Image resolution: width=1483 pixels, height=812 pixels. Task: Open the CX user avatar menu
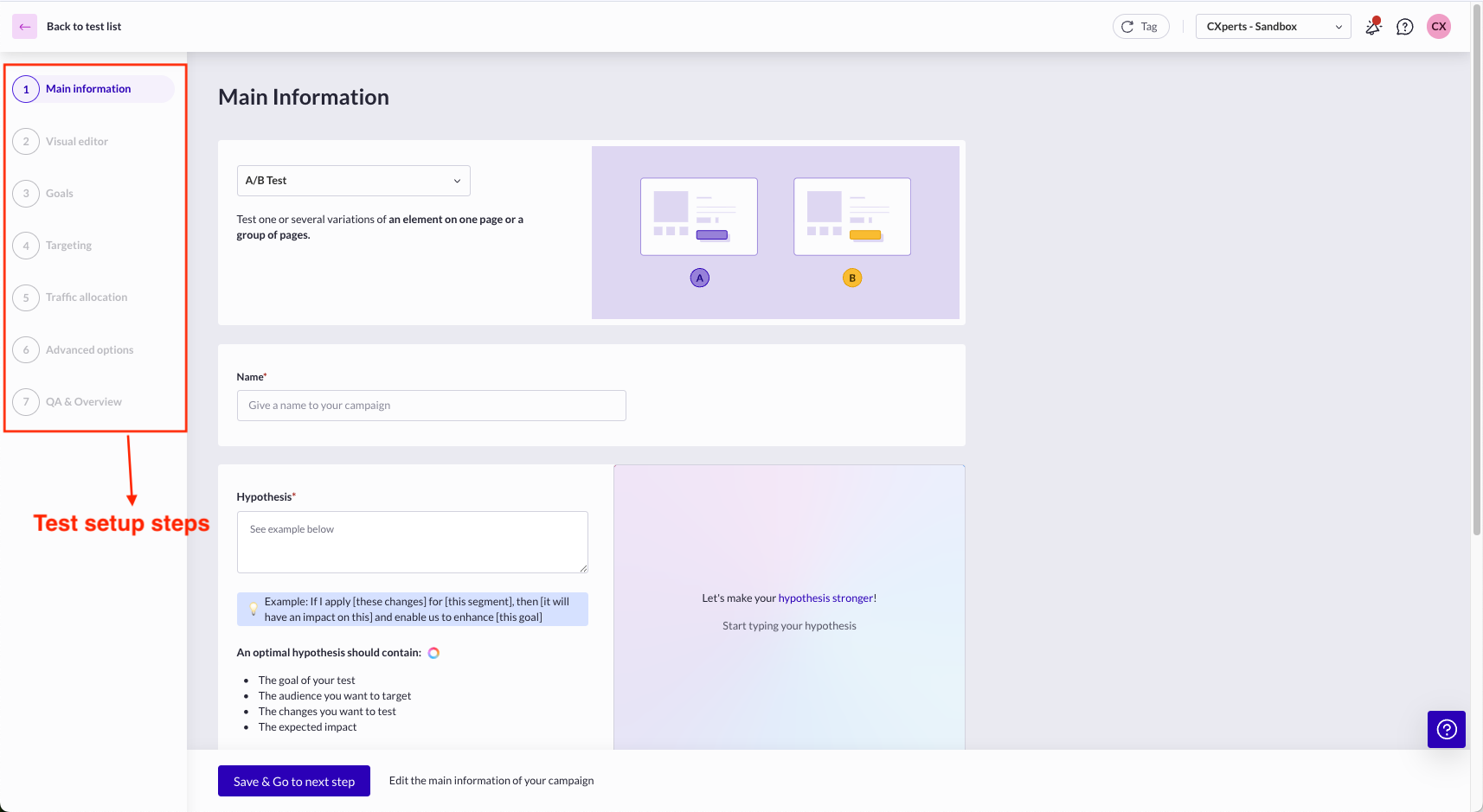coord(1439,27)
